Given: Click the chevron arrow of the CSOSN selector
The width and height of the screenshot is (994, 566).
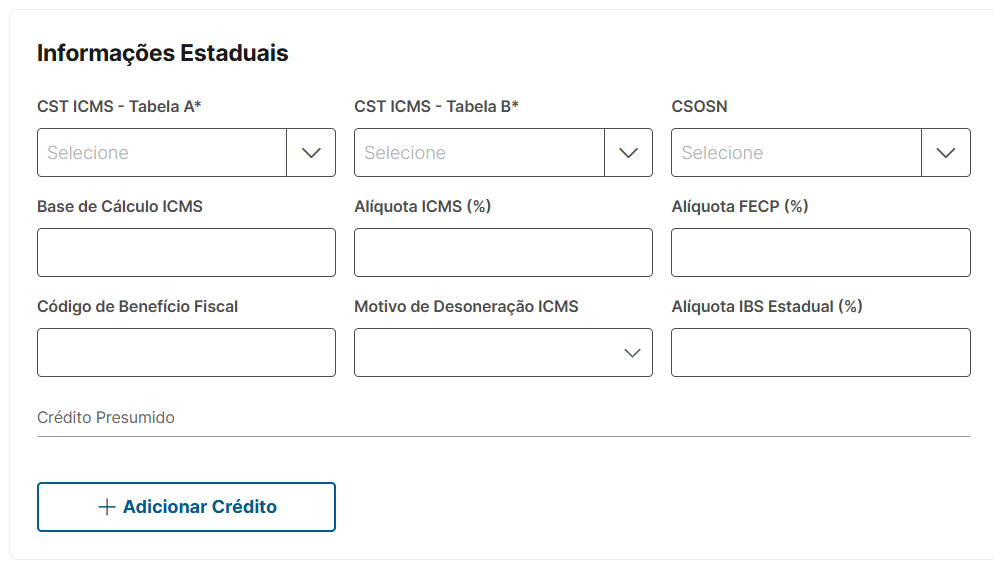Looking at the screenshot, I should coord(945,153).
